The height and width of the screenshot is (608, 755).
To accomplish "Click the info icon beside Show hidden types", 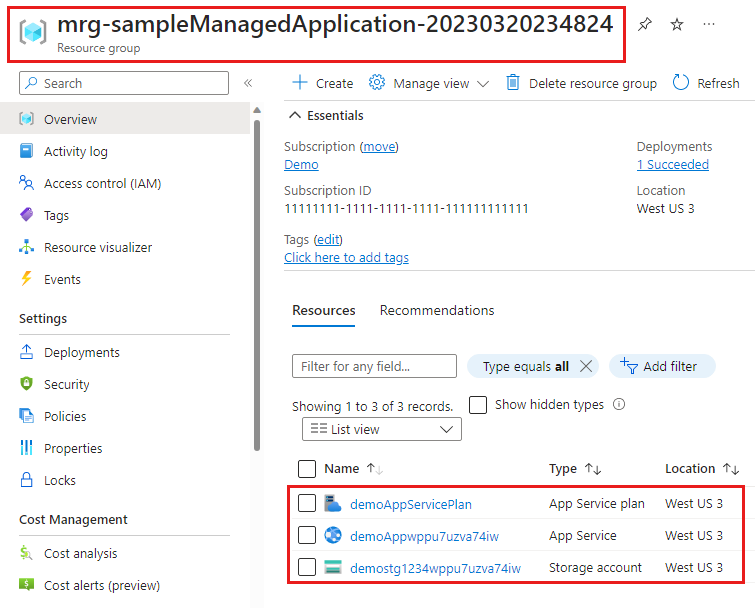I will 618,405.
